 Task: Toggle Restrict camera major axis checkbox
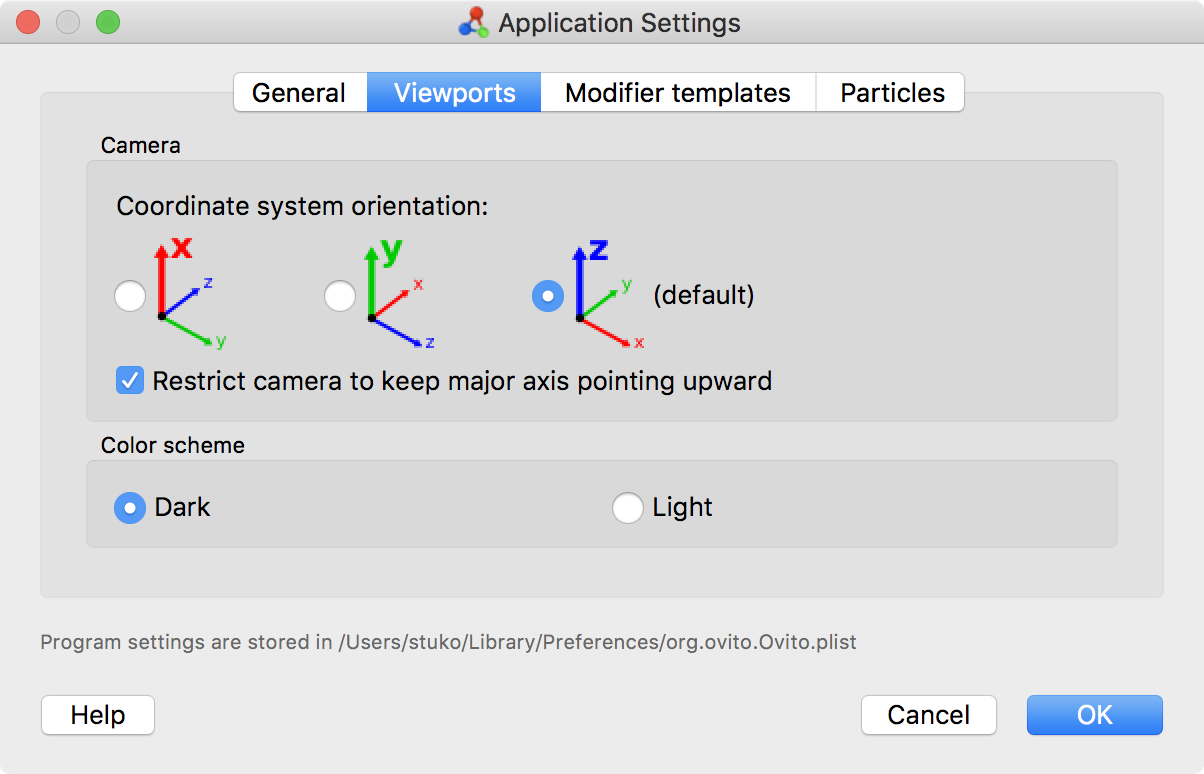(130, 381)
